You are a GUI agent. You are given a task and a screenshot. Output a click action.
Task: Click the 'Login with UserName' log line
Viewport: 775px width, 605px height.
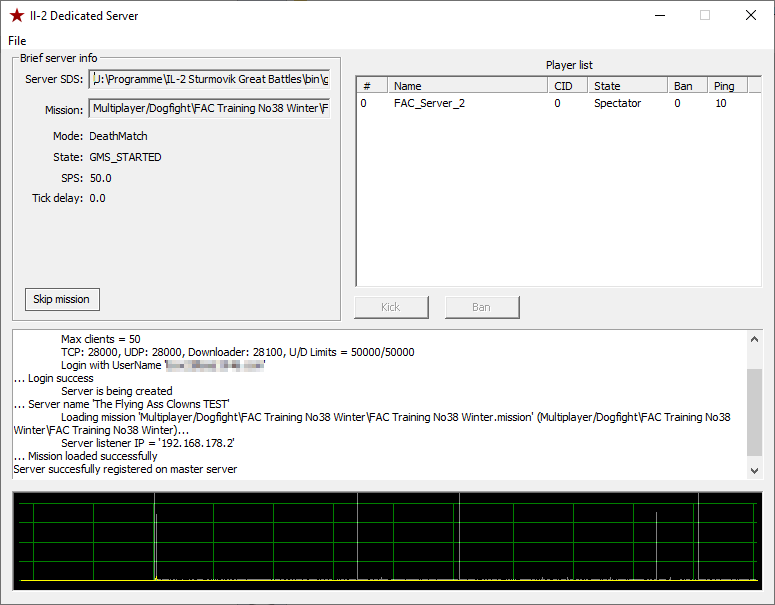tap(163, 365)
